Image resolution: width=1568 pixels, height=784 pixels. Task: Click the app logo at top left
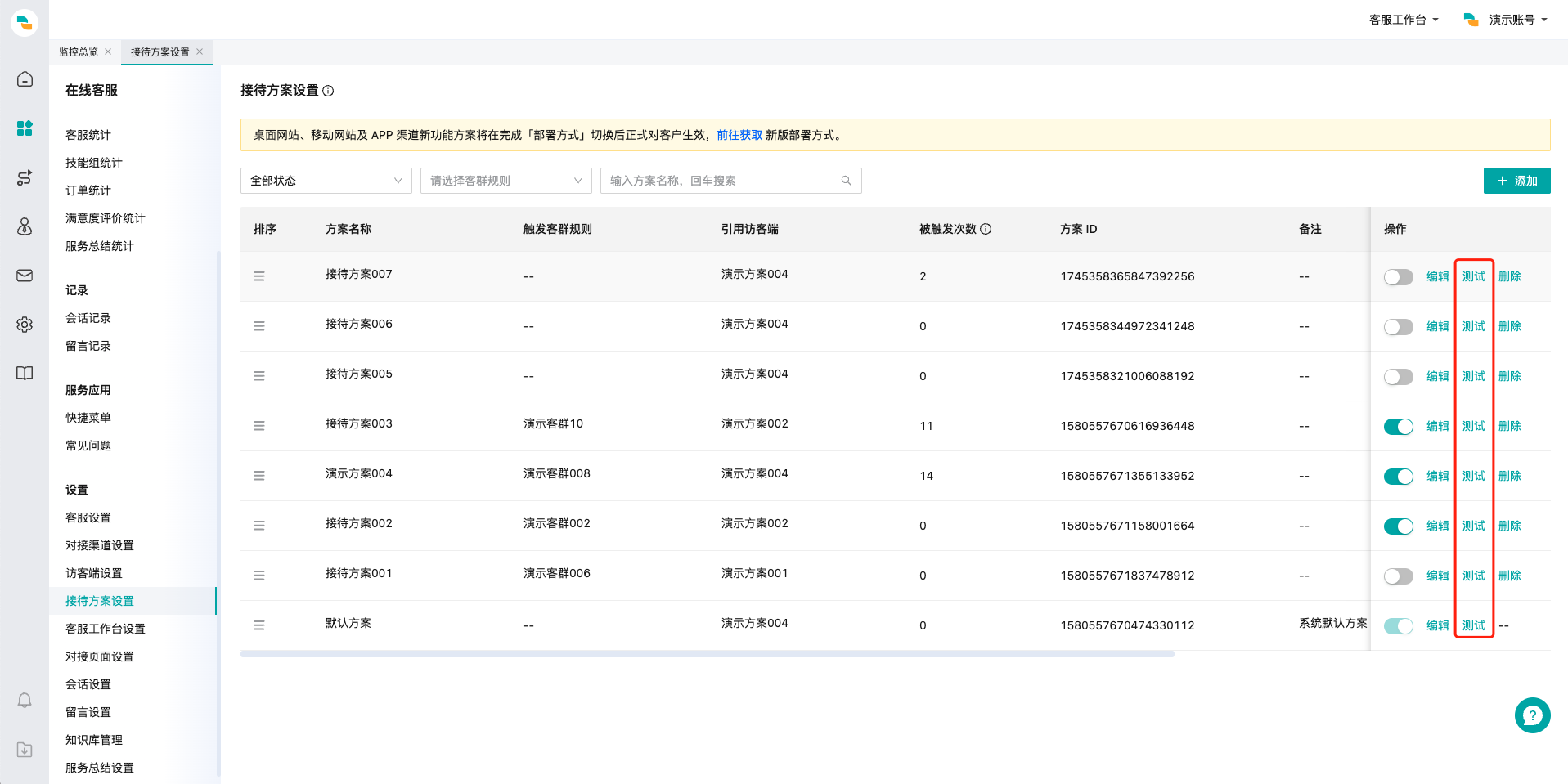(x=25, y=22)
